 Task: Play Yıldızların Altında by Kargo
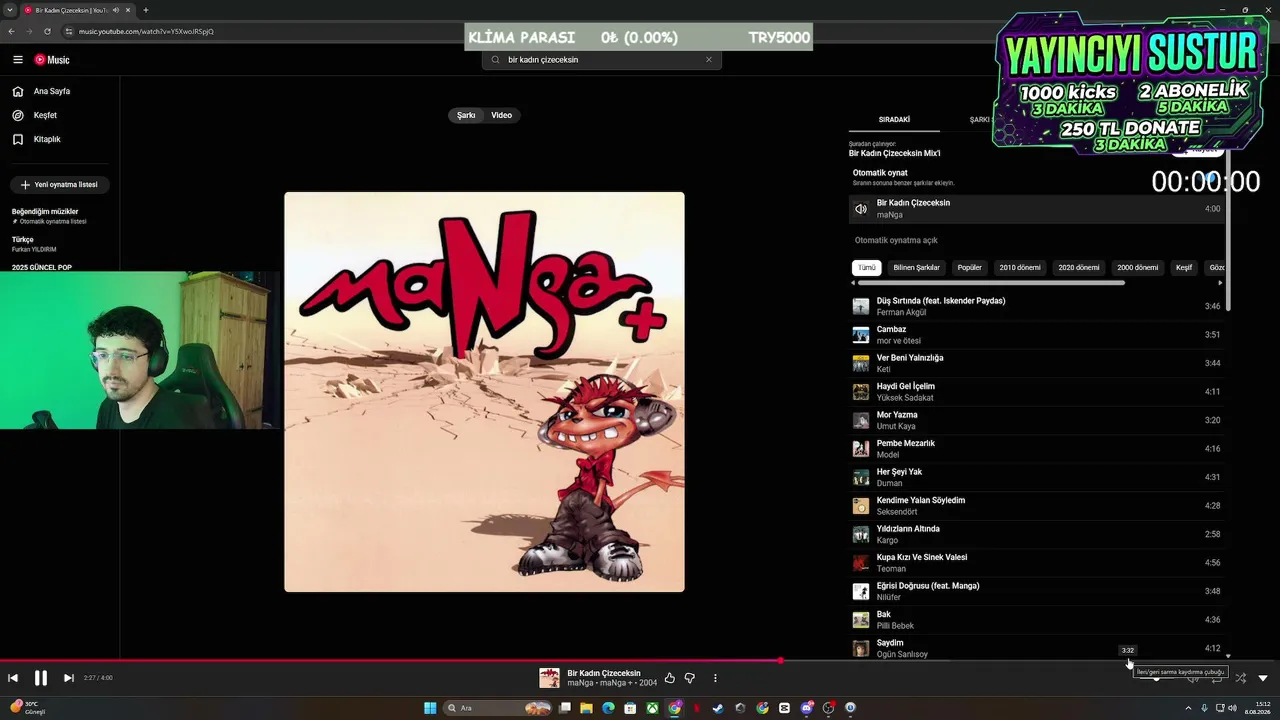tap(1036, 534)
